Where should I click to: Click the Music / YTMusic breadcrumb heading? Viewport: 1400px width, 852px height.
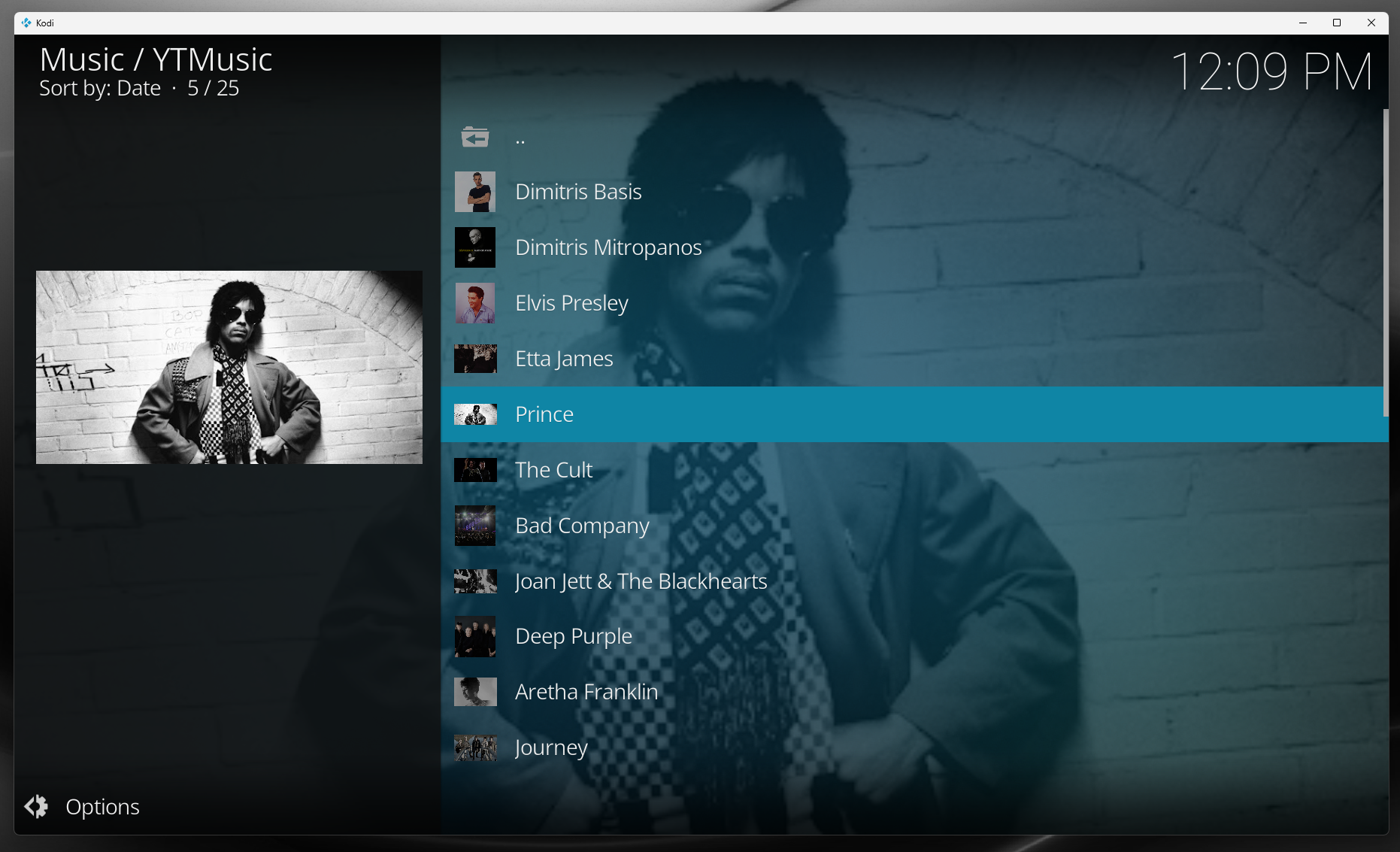click(x=156, y=59)
